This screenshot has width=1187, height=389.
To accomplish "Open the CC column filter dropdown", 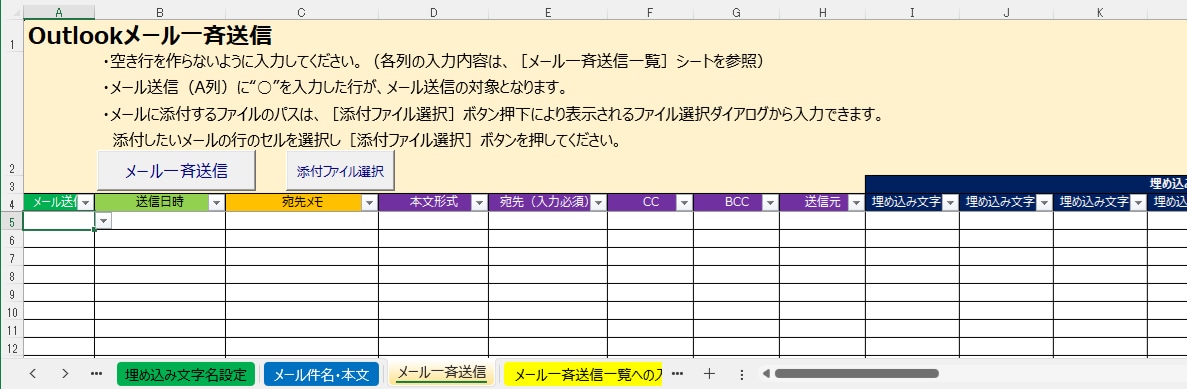I will pyautogui.click(x=684, y=203).
